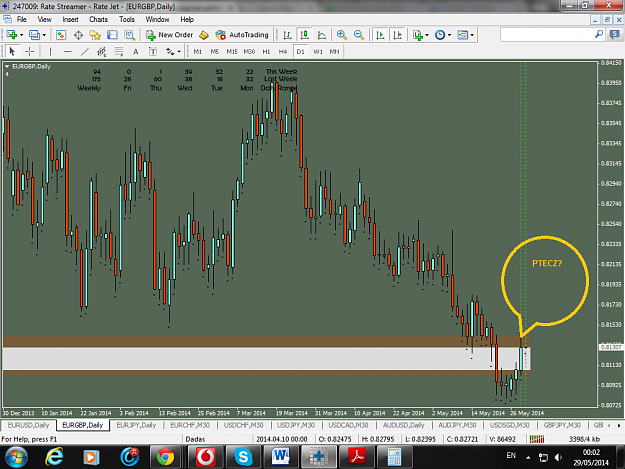625x469 pixels.
Task: Switch chart to H4 timeframe
Action: [x=283, y=51]
